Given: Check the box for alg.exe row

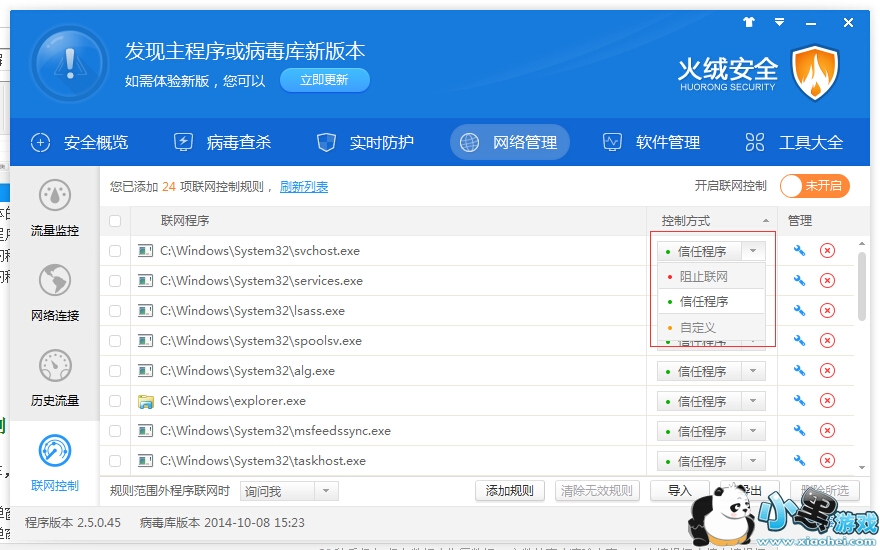Looking at the screenshot, I should 115,371.
